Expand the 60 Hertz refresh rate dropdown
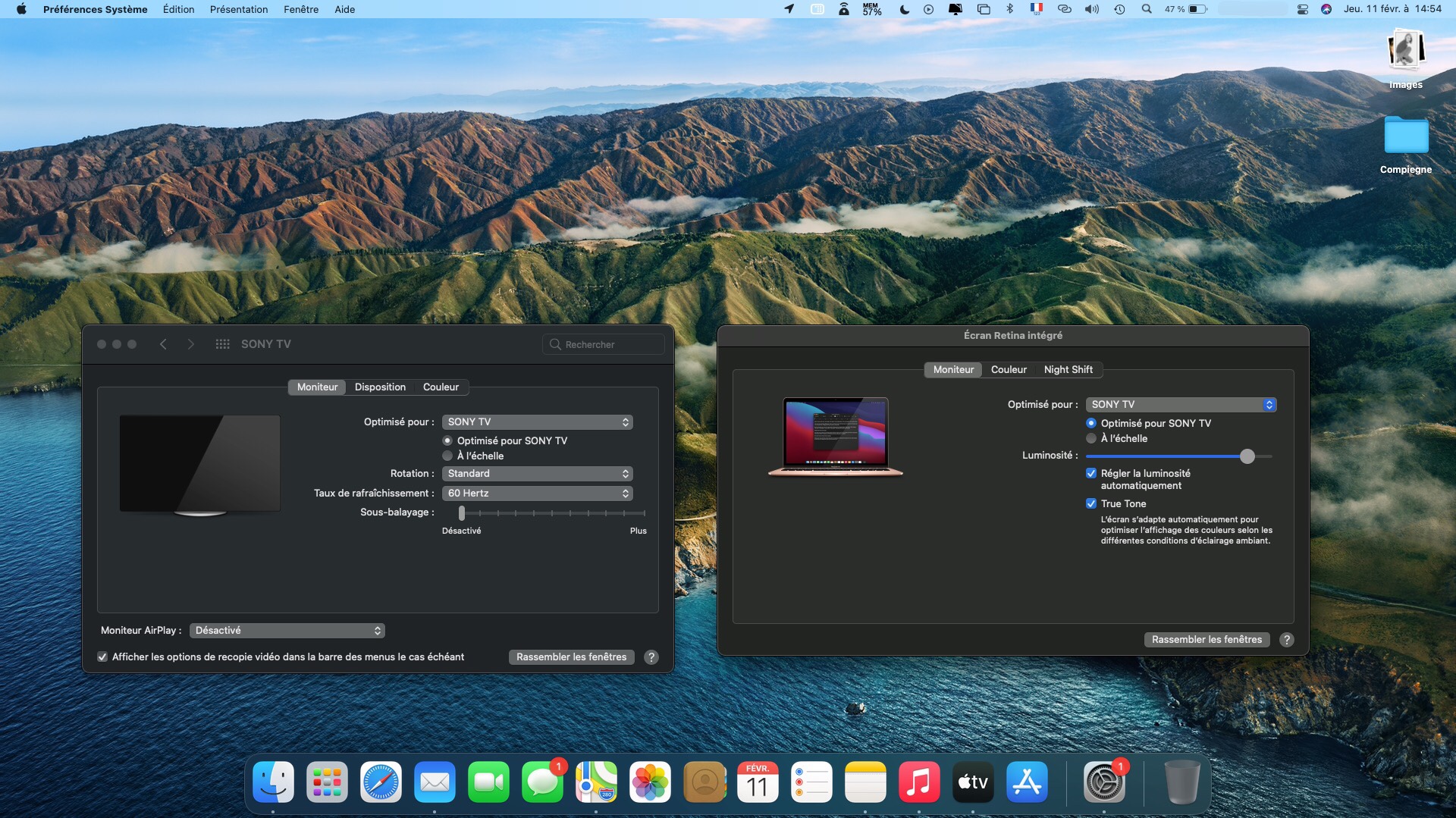1456x818 pixels. (x=537, y=494)
